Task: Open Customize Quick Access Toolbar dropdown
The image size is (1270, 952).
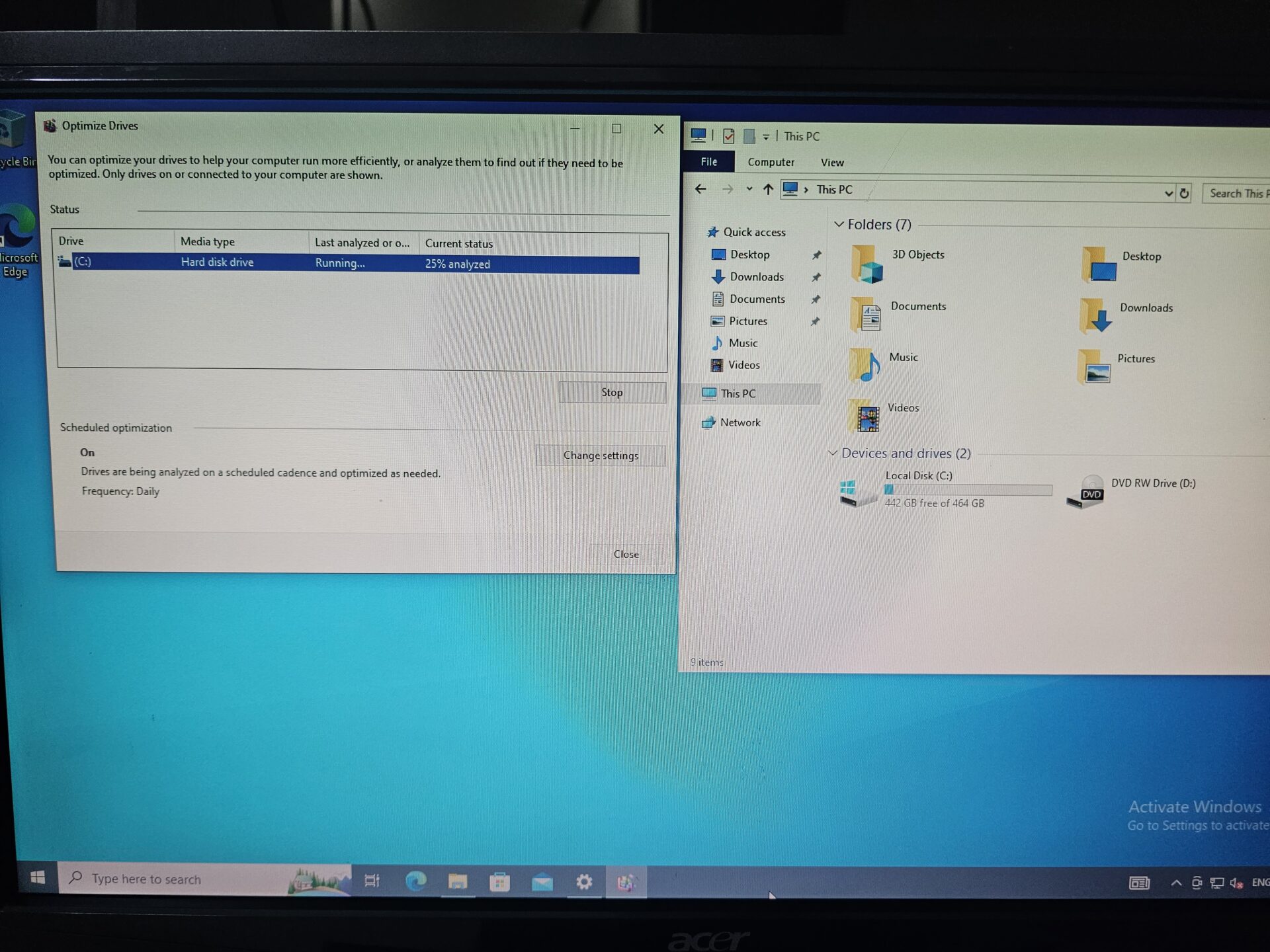Action: 765,137
